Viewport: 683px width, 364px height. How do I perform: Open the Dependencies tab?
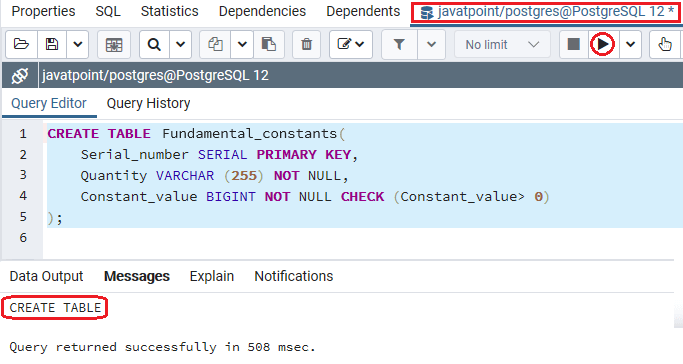262,11
